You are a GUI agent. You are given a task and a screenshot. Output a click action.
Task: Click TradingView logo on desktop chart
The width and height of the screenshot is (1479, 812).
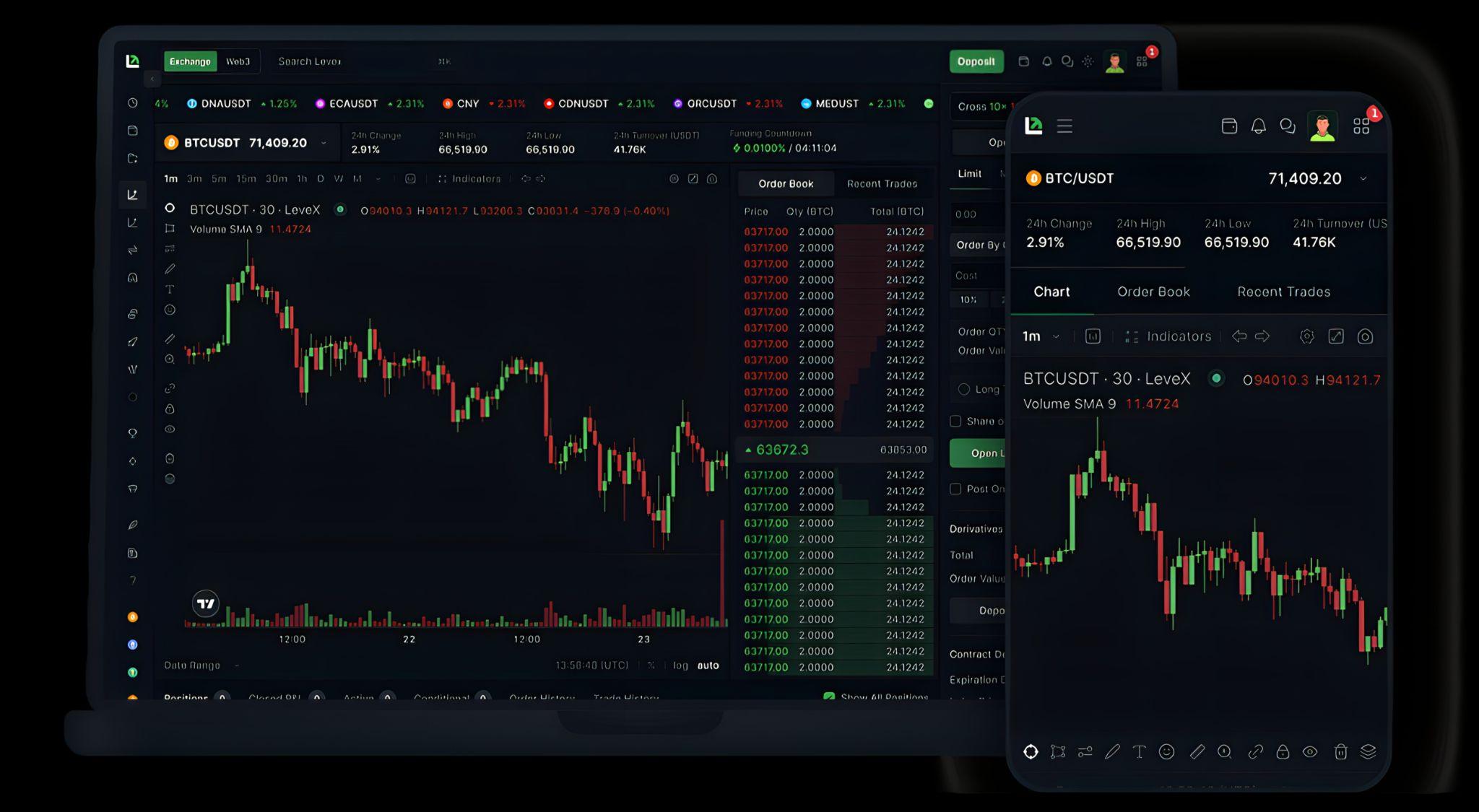[206, 603]
